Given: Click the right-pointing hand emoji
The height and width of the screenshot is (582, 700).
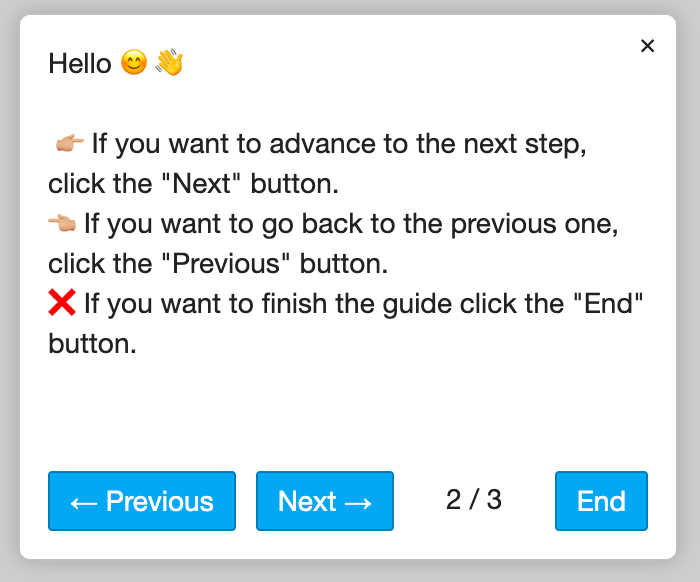Looking at the screenshot, I should pos(69,143).
